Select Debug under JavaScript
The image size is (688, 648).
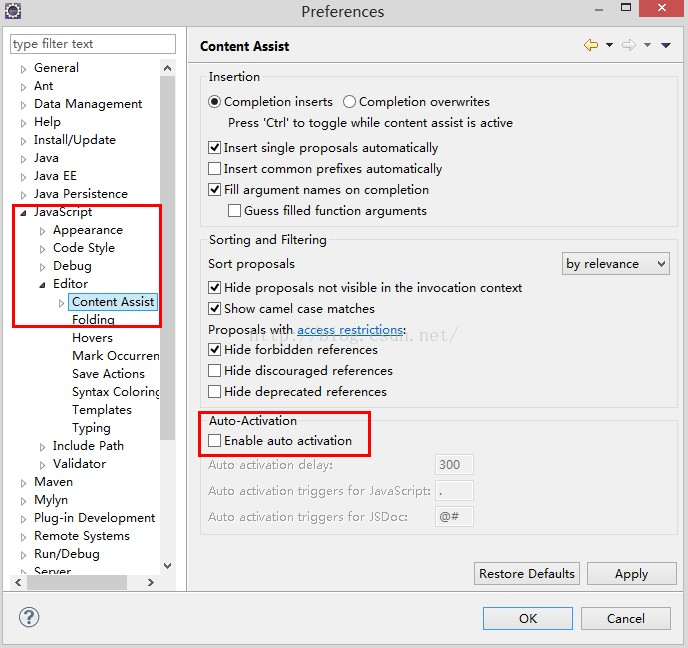click(72, 266)
